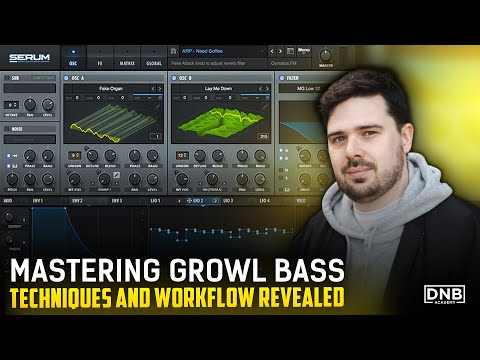Click the save preset disk icon
Screen dimensions: 480x360
pos(173,51)
